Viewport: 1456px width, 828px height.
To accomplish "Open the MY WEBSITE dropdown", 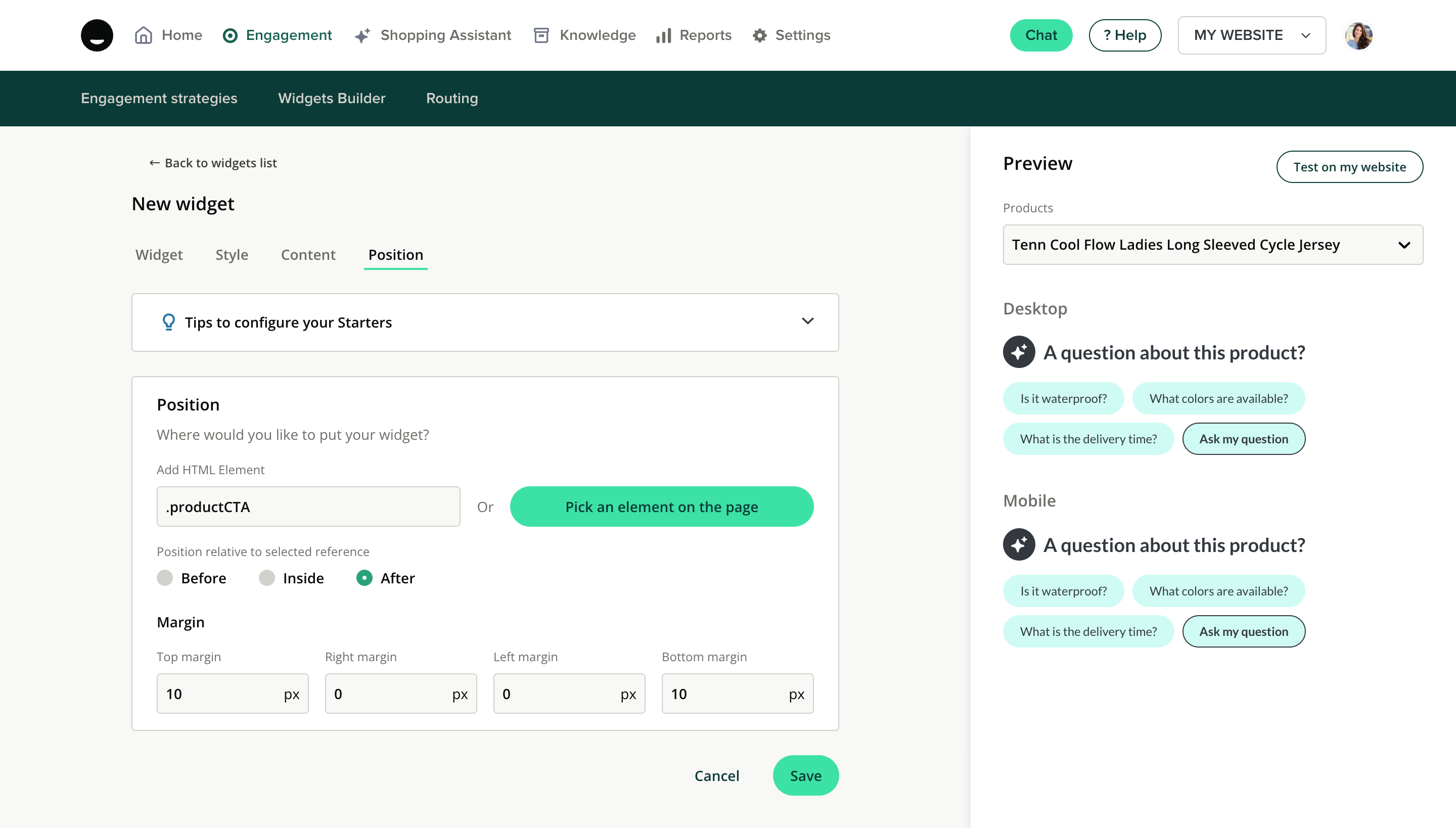I will click(x=1251, y=35).
